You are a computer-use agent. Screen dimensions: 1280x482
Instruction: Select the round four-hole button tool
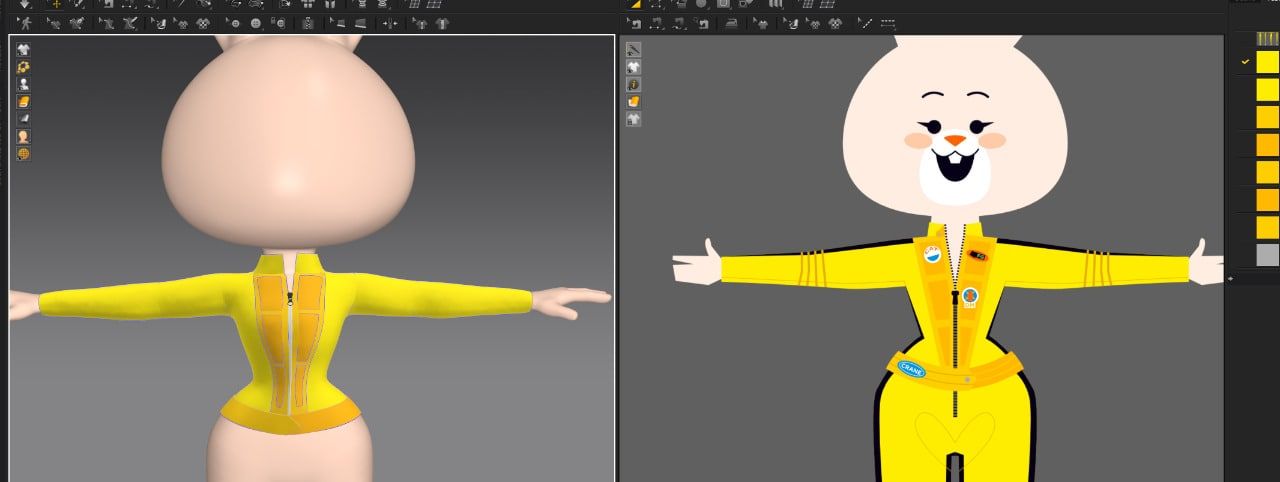pos(256,23)
